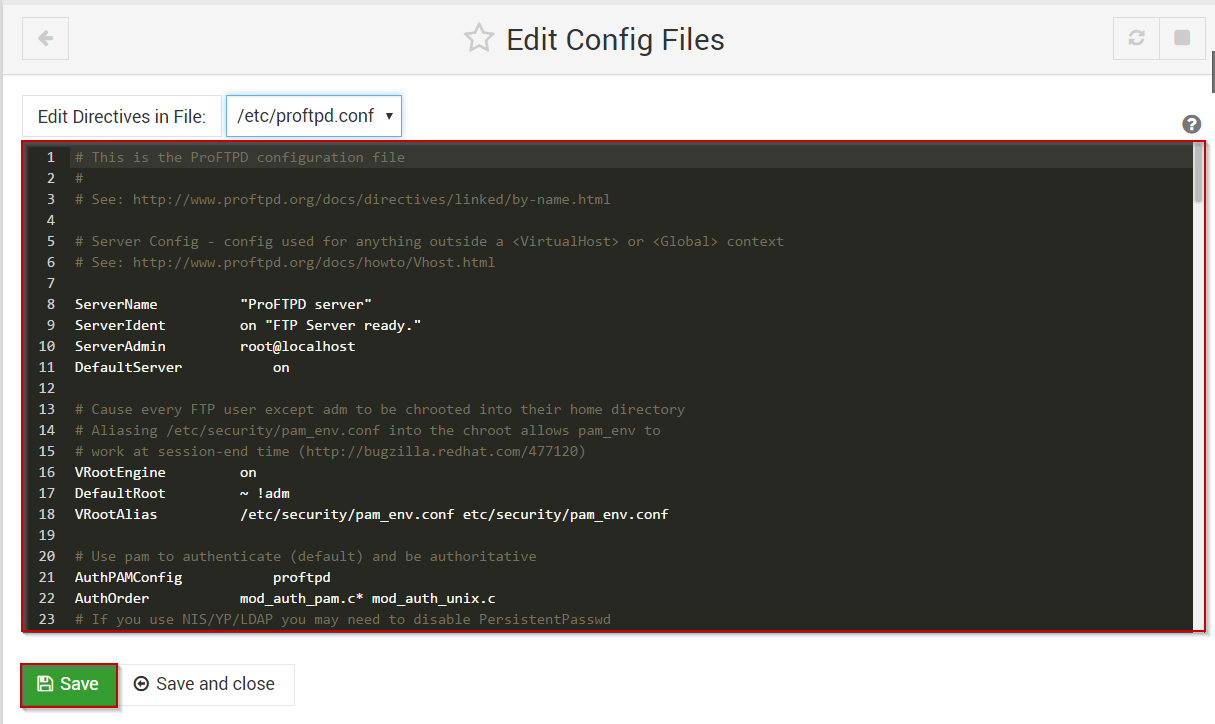Viewport: 1215px width, 724px height.
Task: Click the editor vertical scrollbar thumb
Action: pyautogui.click(x=1198, y=173)
